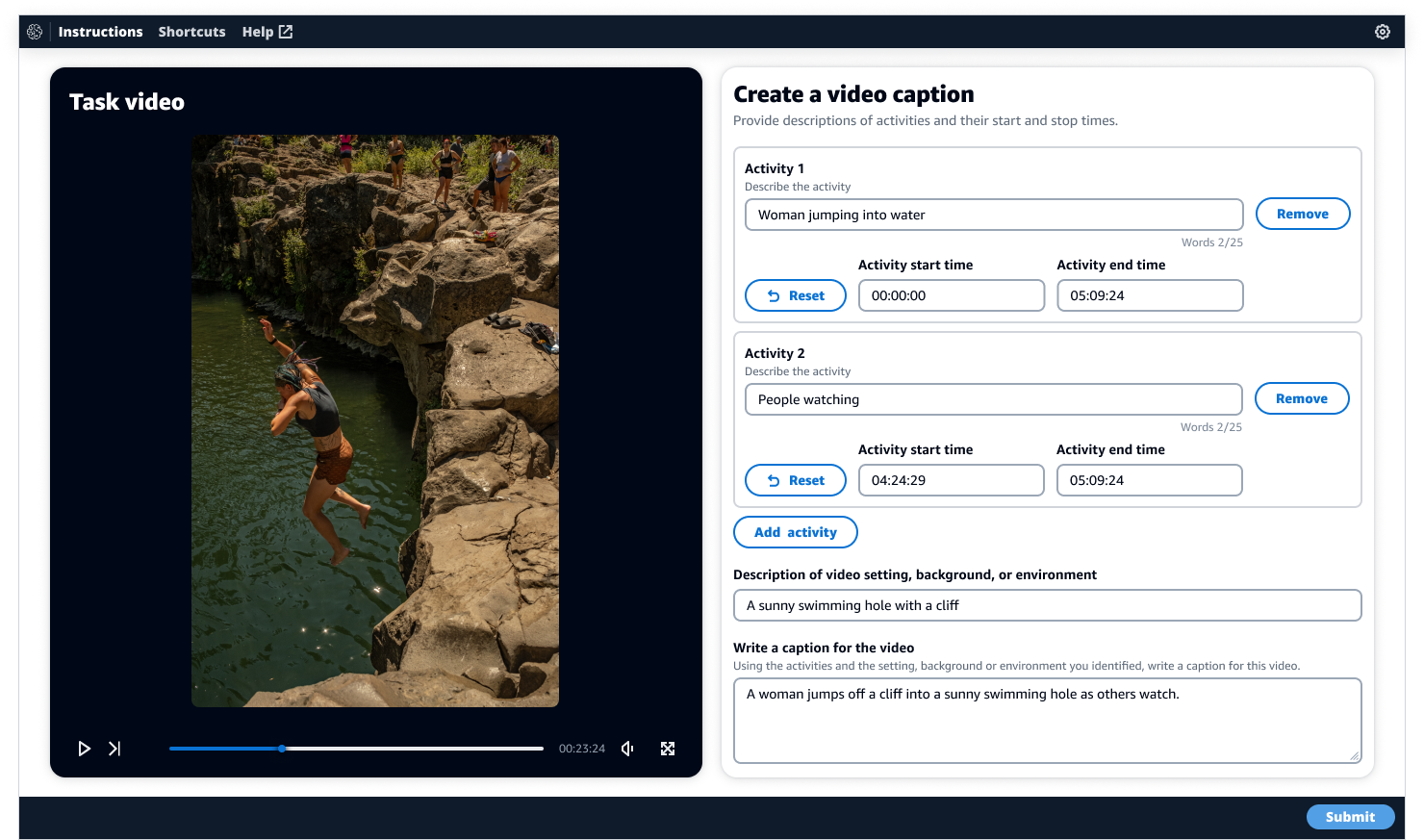1424x840 pixels.
Task: Remove Activity 1
Action: point(1303,213)
